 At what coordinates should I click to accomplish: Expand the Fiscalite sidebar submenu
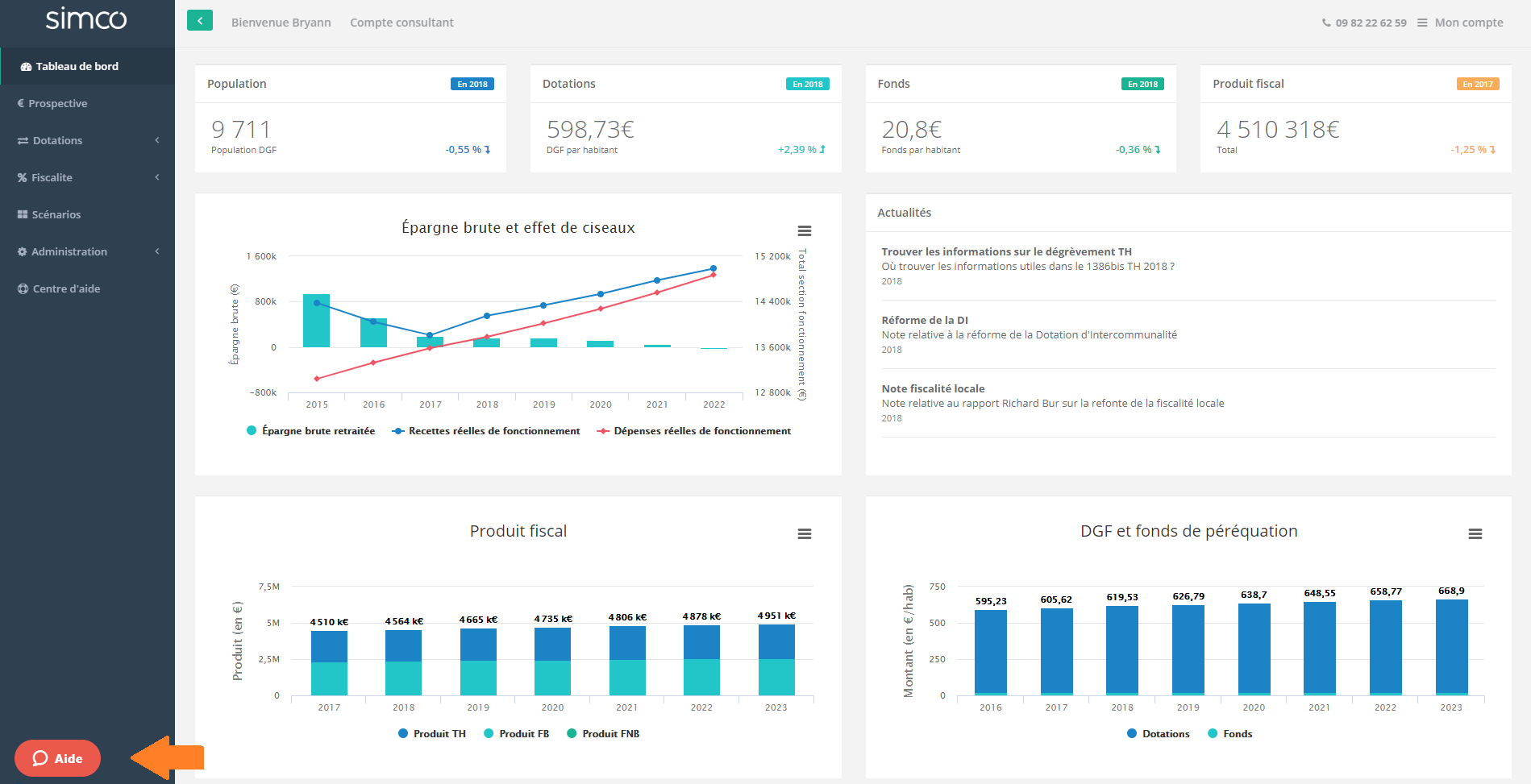(87, 177)
